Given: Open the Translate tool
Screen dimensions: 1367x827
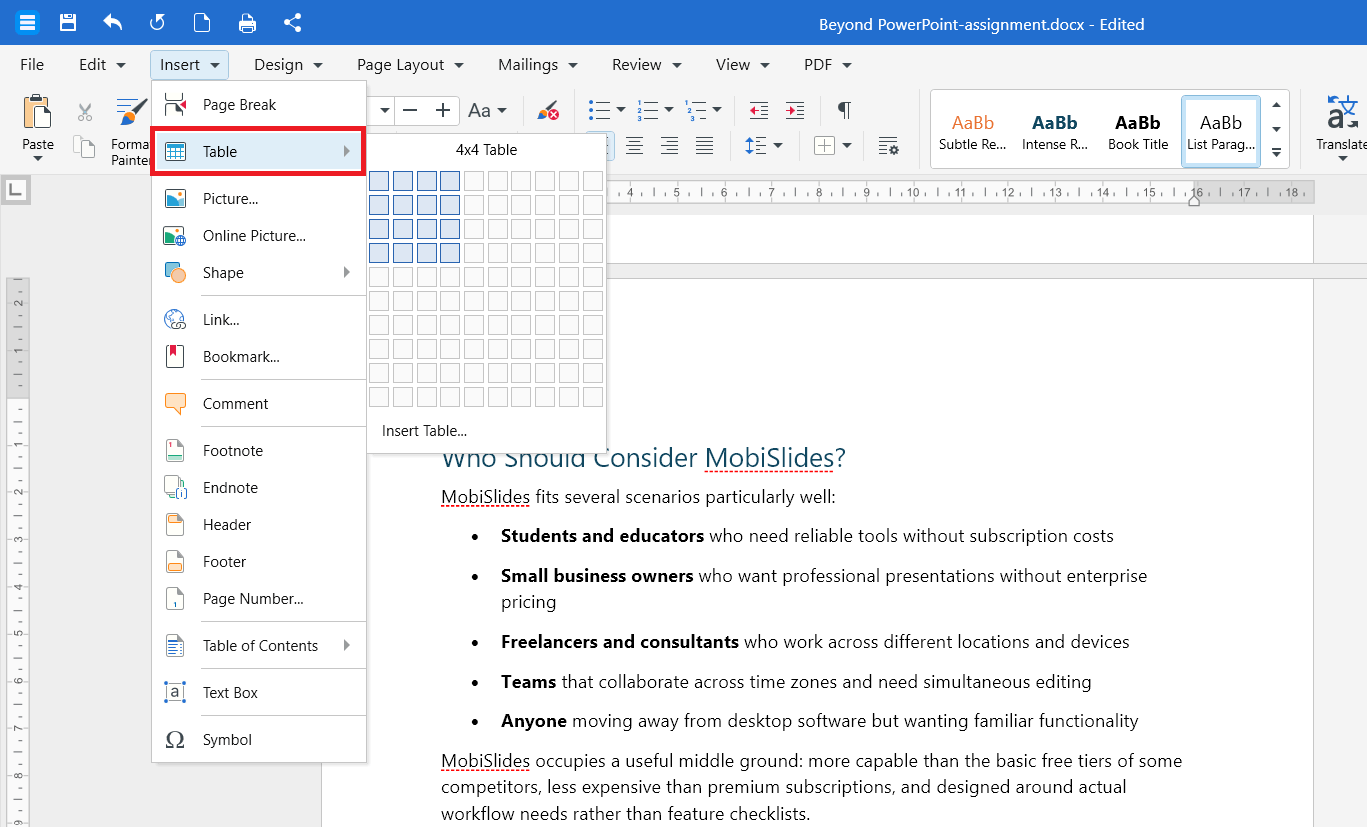Looking at the screenshot, I should (1341, 123).
